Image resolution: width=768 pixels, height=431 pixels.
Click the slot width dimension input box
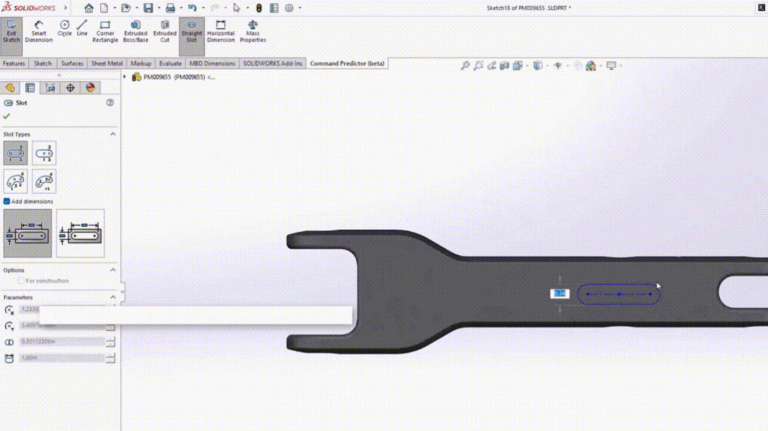tap(60, 341)
